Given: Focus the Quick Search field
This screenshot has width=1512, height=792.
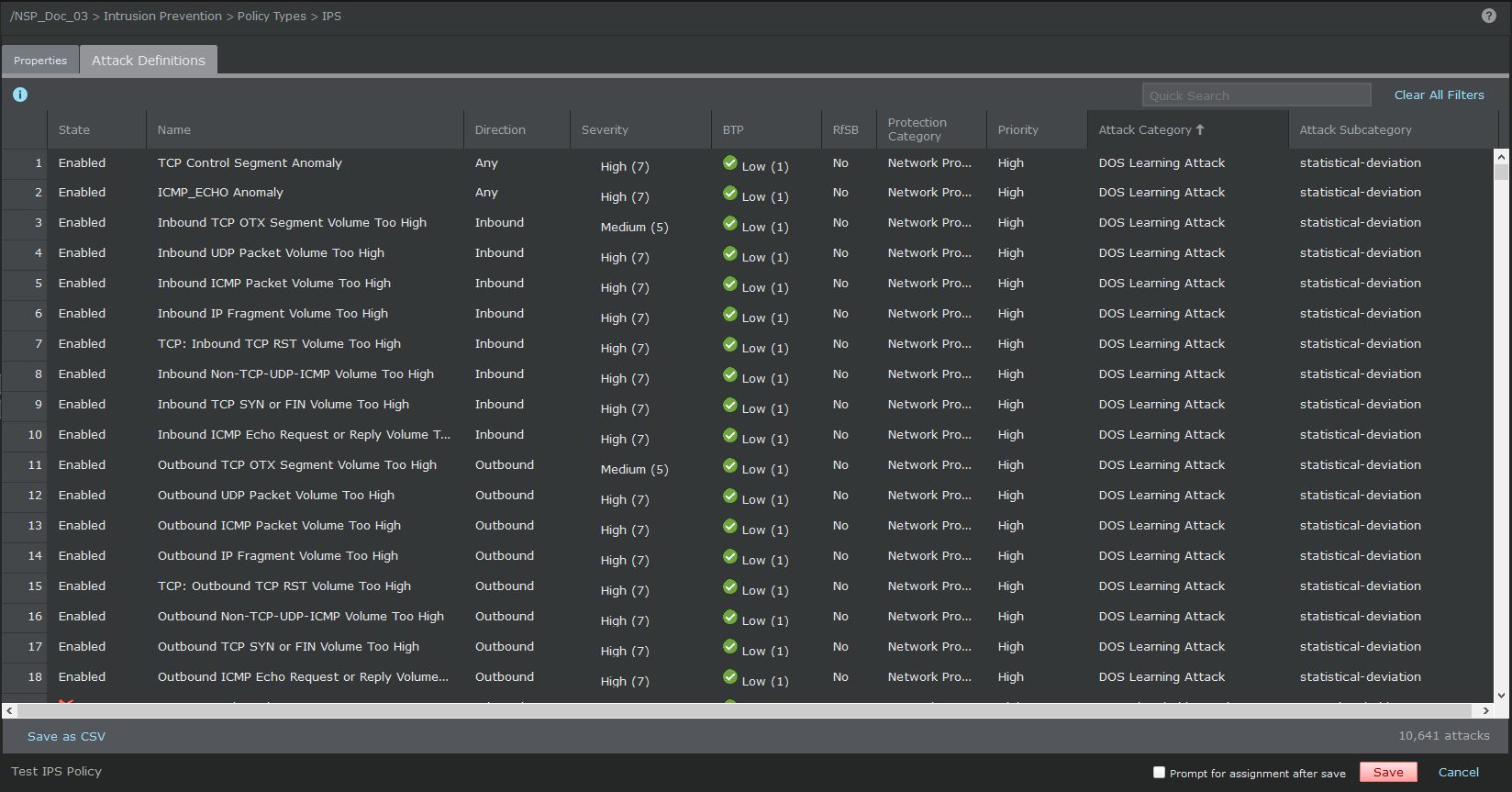Looking at the screenshot, I should [x=1256, y=95].
